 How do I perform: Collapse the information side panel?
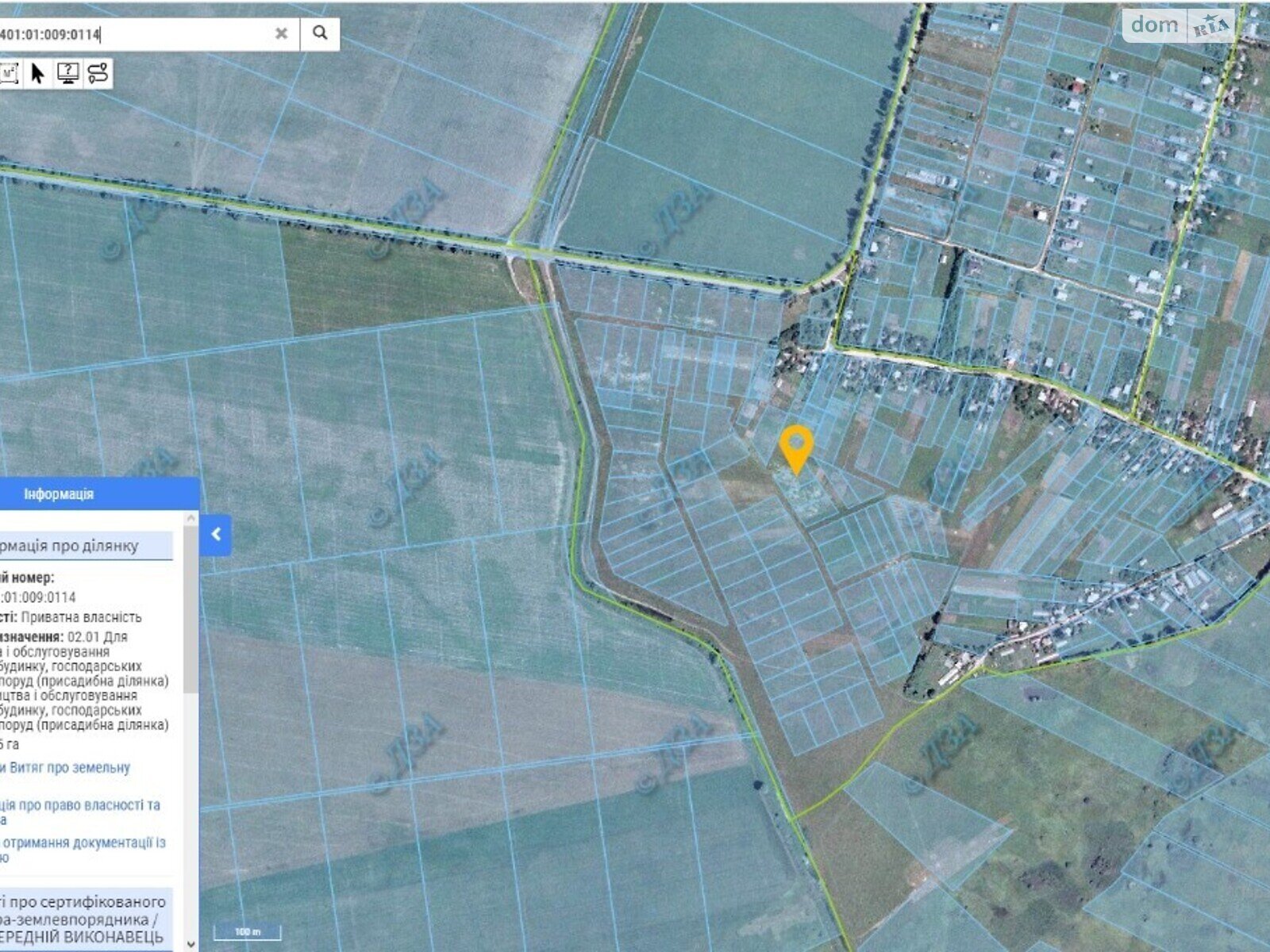216,535
